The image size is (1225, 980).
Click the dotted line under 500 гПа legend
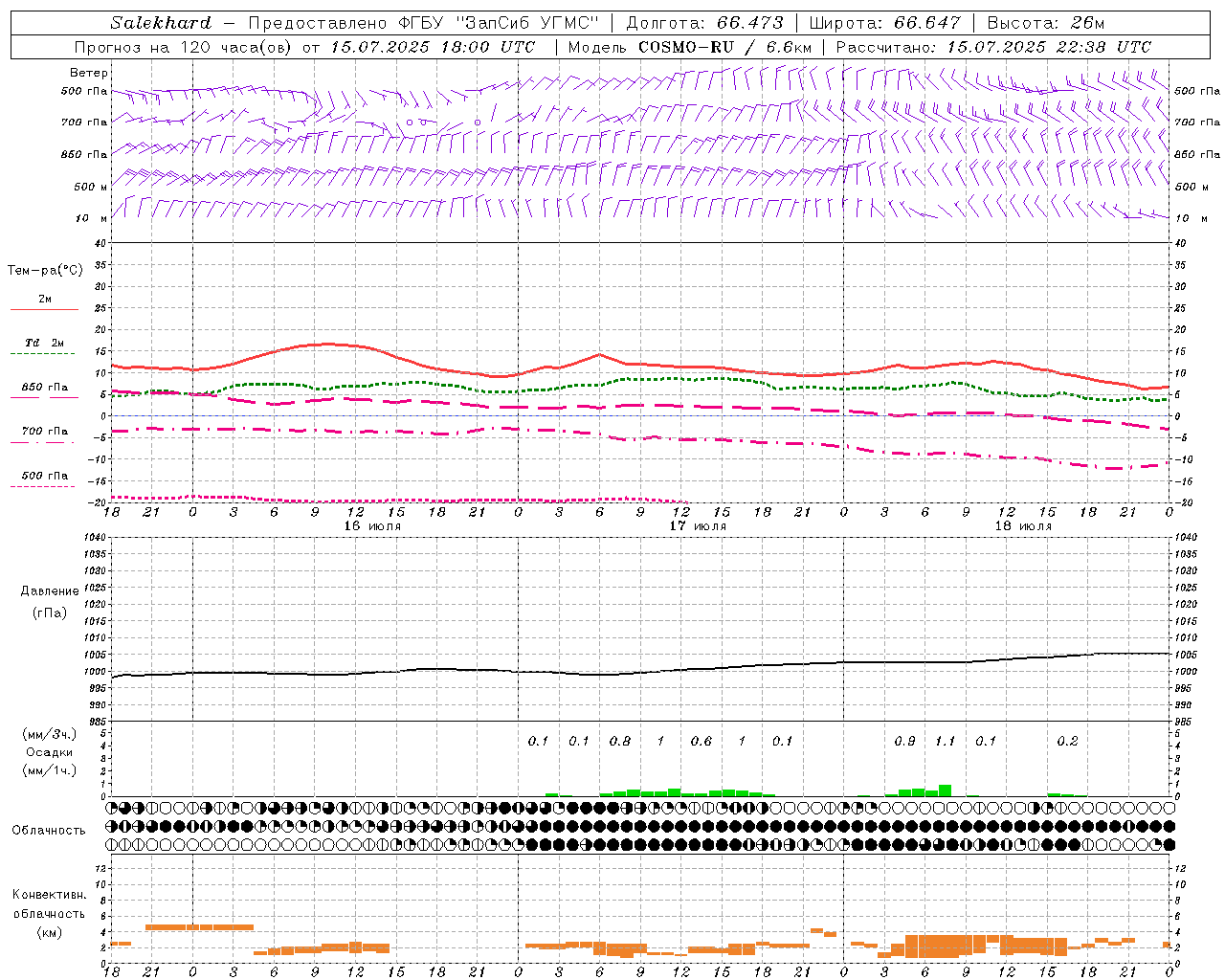coord(43,486)
